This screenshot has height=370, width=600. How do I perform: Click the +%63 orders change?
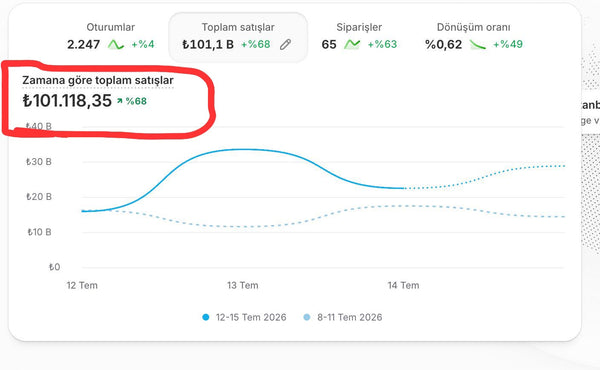(x=382, y=45)
